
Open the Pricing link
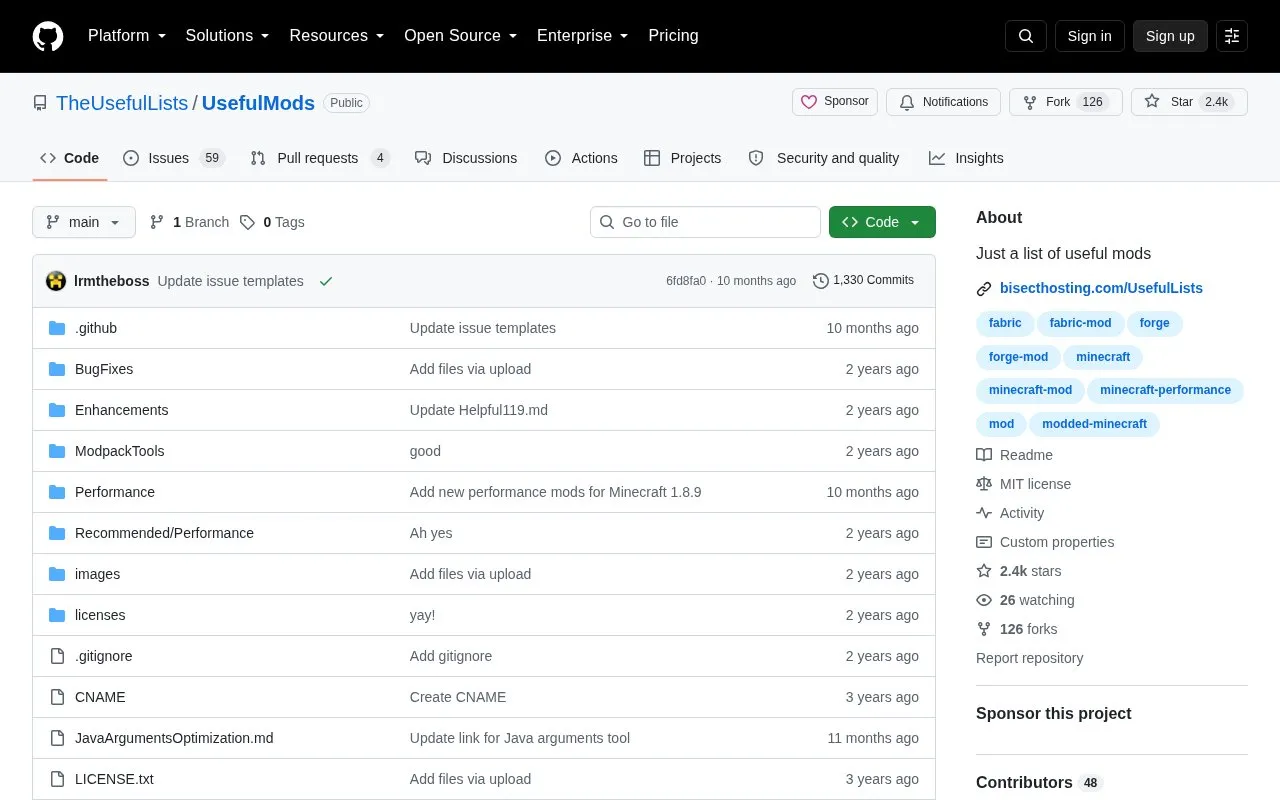pyautogui.click(x=673, y=36)
